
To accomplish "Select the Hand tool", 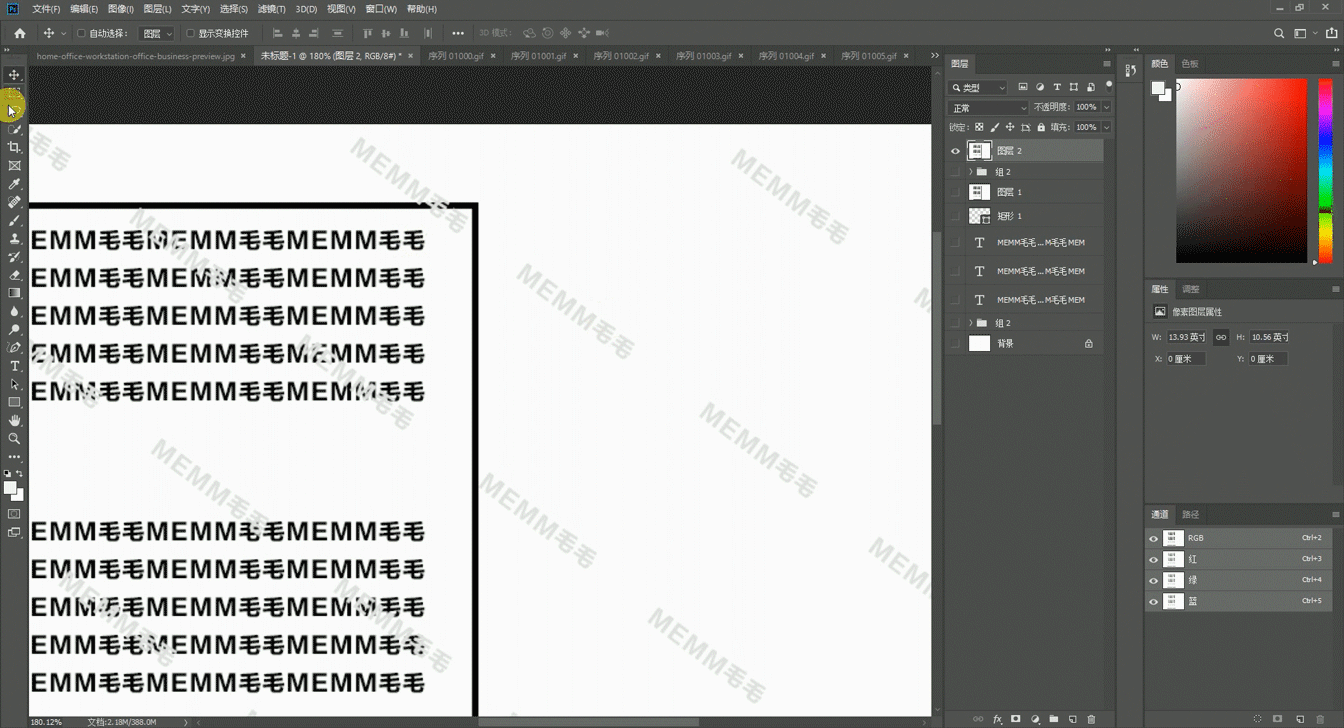I will click(14, 420).
